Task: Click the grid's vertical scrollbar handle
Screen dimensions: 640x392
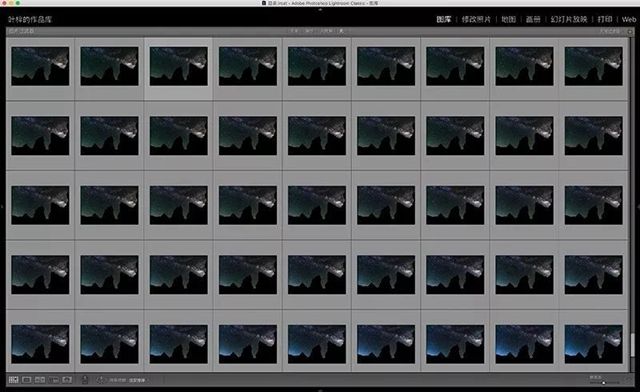Action: pos(632,344)
